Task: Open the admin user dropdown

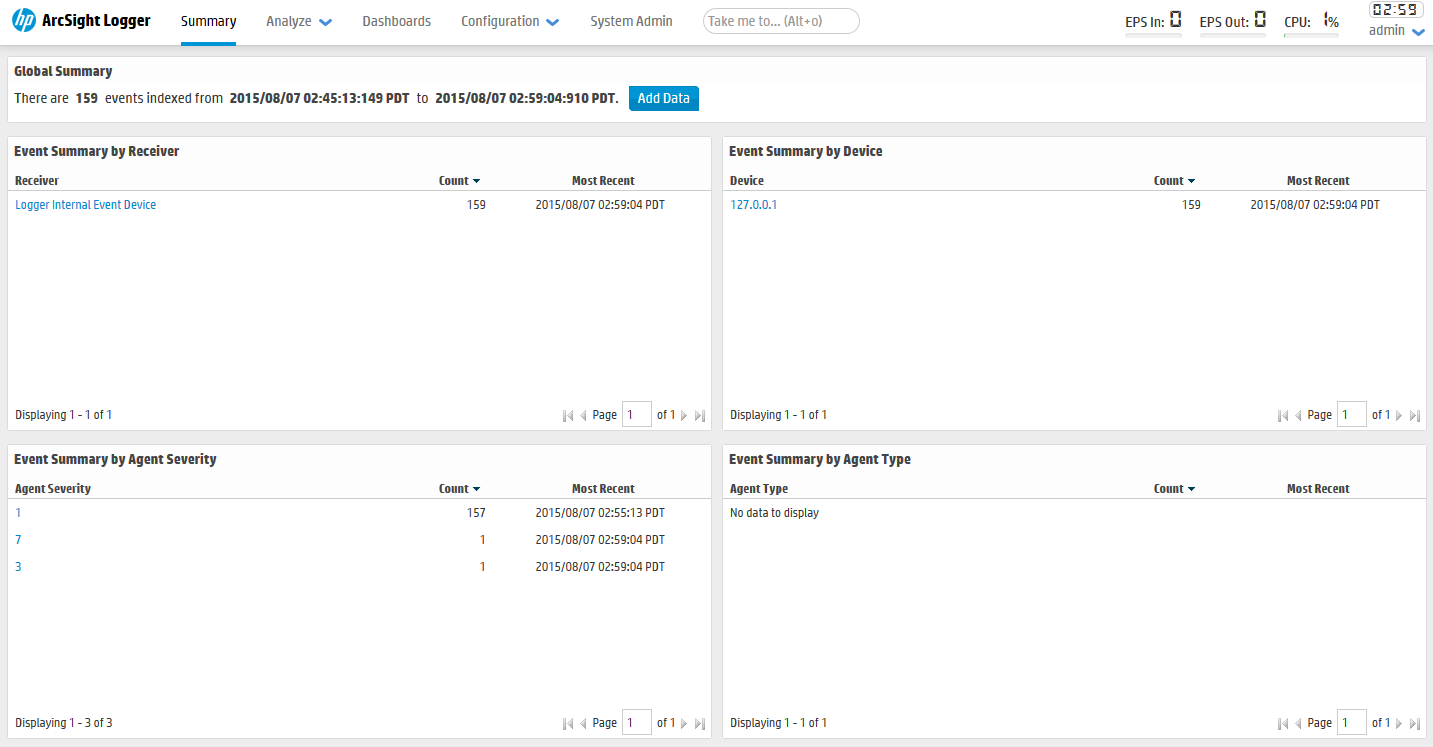Action: click(1397, 31)
